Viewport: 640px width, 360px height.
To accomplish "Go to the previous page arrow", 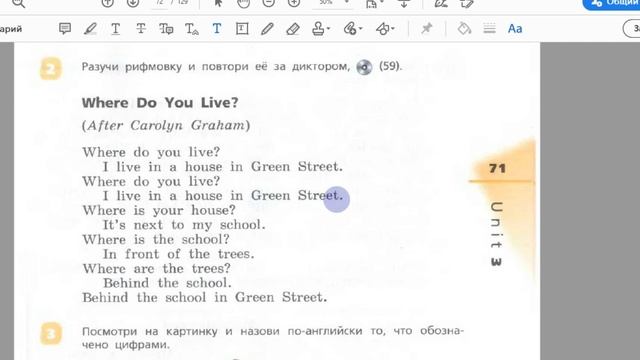I will pos(107,3).
